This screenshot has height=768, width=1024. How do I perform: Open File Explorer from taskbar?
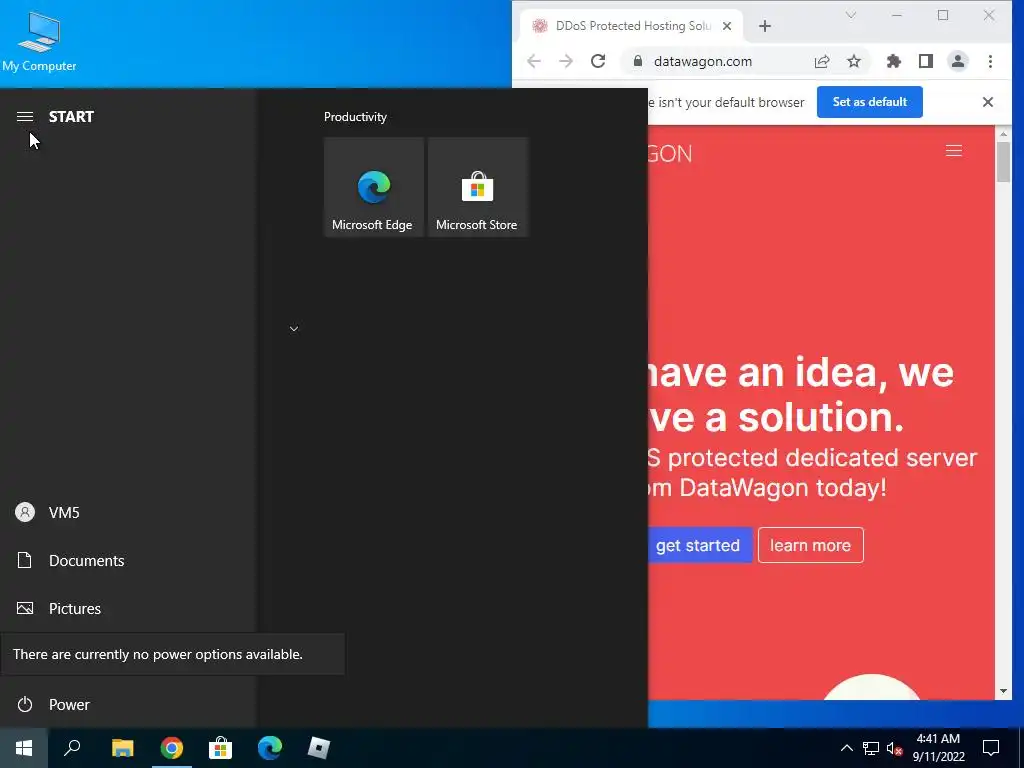click(122, 748)
